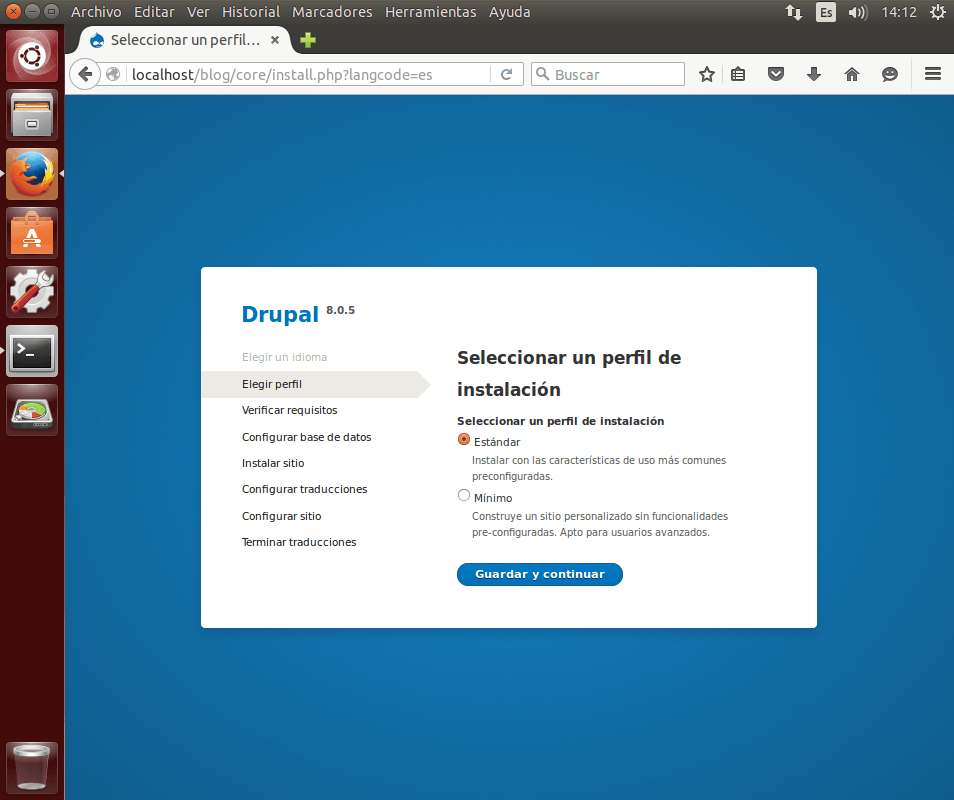This screenshot has height=800, width=954.
Task: Open Ubuntu Dash from the launcher
Action: (32, 56)
